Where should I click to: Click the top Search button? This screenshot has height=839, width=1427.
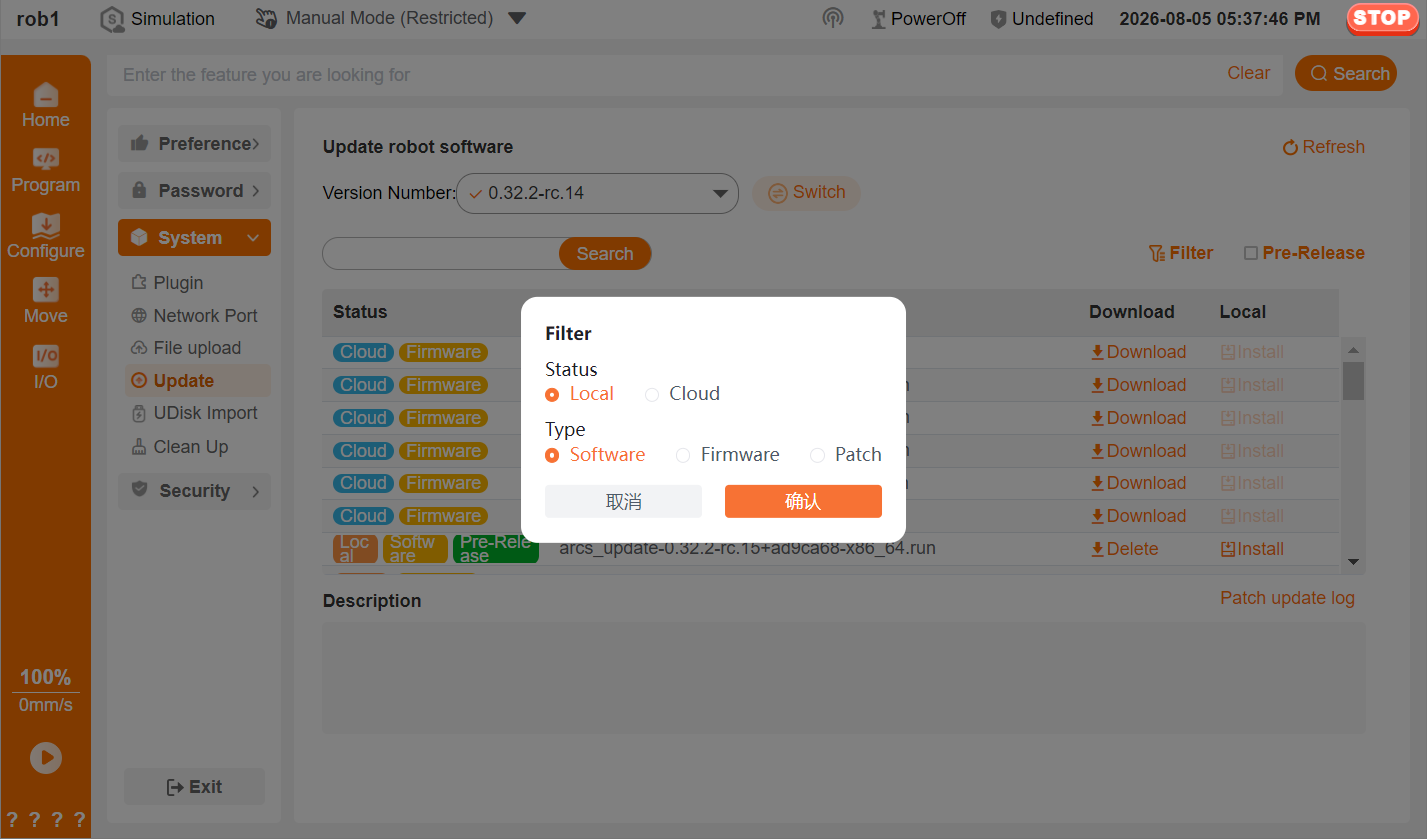coord(1346,73)
